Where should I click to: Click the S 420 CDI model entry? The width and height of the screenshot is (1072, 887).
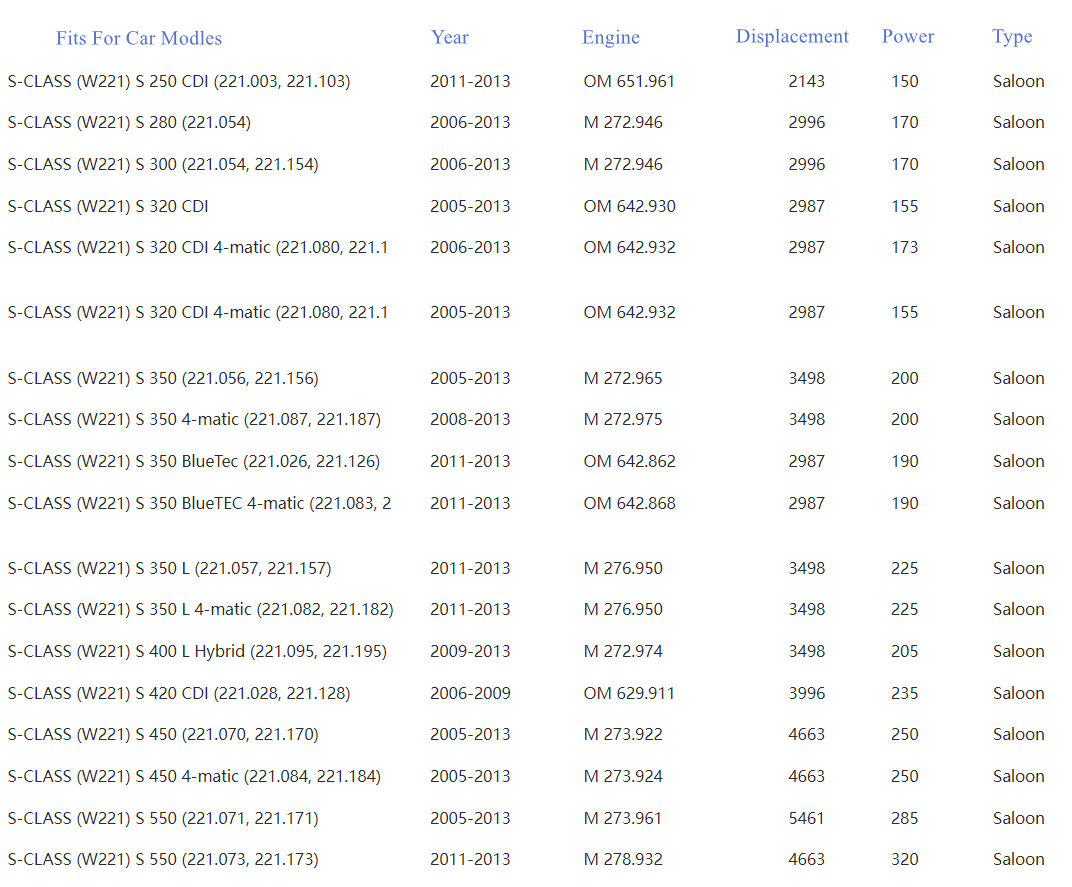[x=179, y=693]
